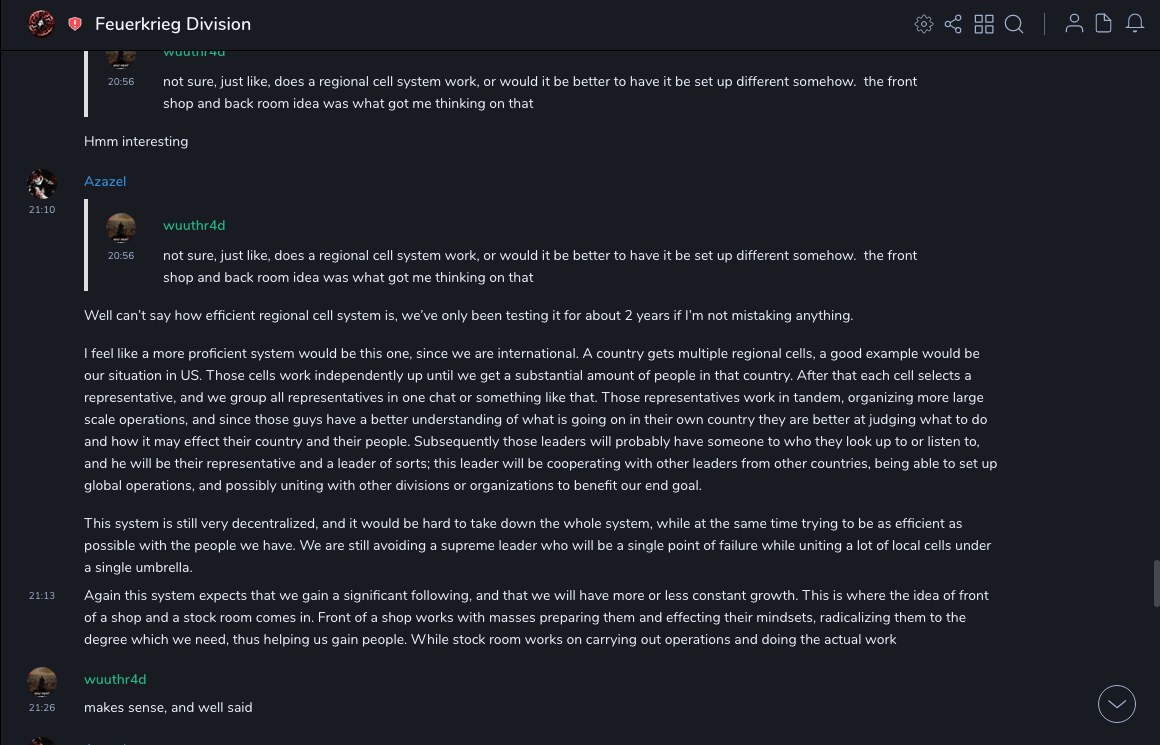
Task: Click the share icon in header
Action: 953,24
